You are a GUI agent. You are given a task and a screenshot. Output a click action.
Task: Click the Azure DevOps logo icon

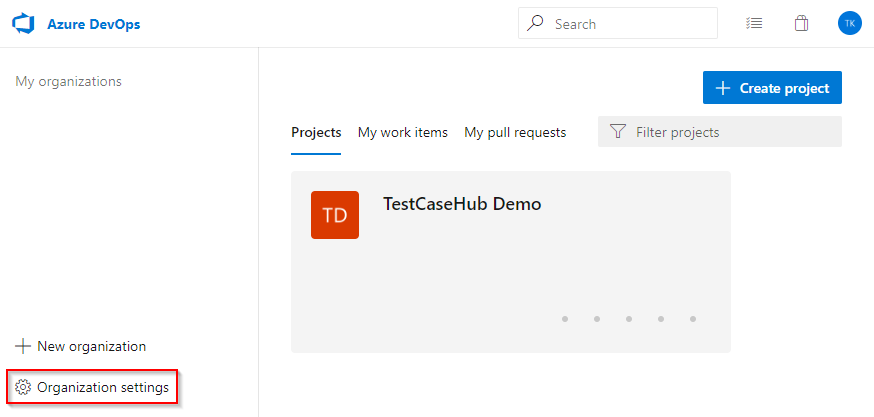[23, 24]
